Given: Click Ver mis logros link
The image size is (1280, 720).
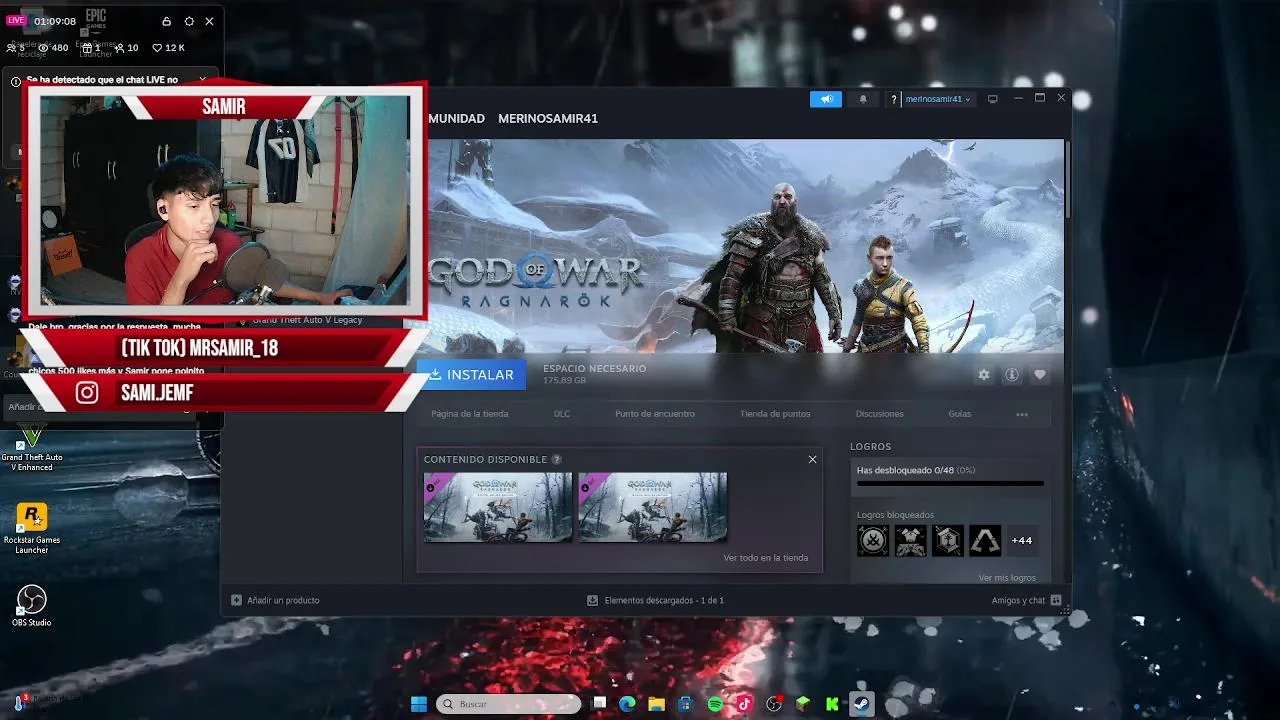Looking at the screenshot, I should pos(1007,578).
